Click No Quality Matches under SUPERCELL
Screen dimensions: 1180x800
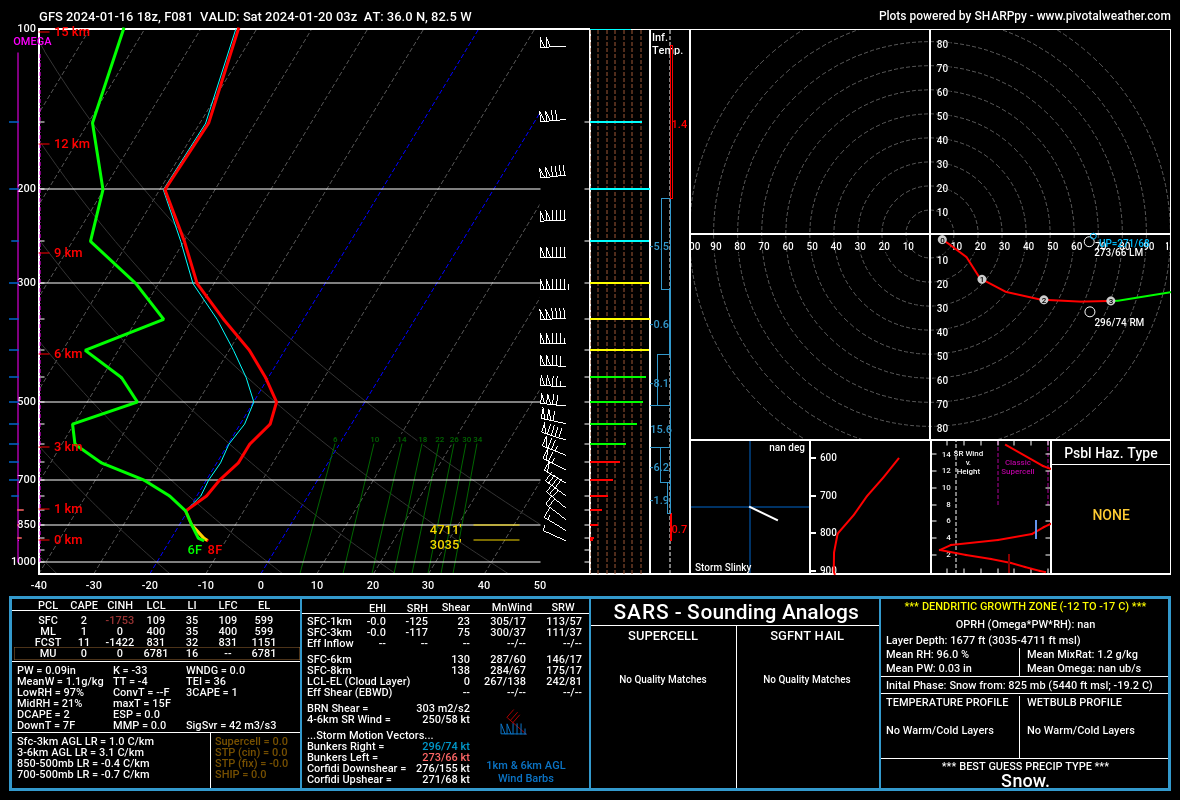pos(663,680)
